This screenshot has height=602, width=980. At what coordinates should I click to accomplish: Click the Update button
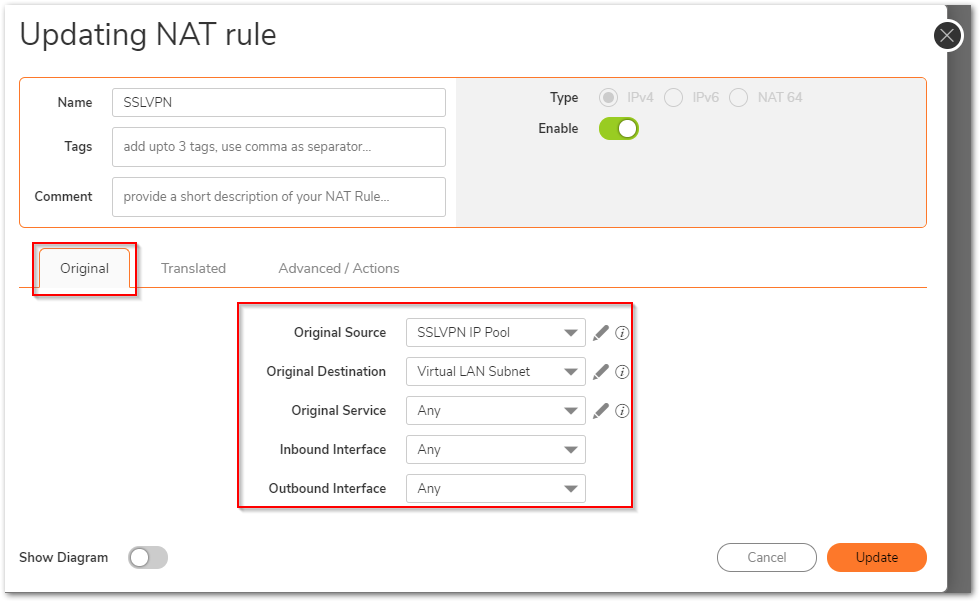tap(876, 558)
